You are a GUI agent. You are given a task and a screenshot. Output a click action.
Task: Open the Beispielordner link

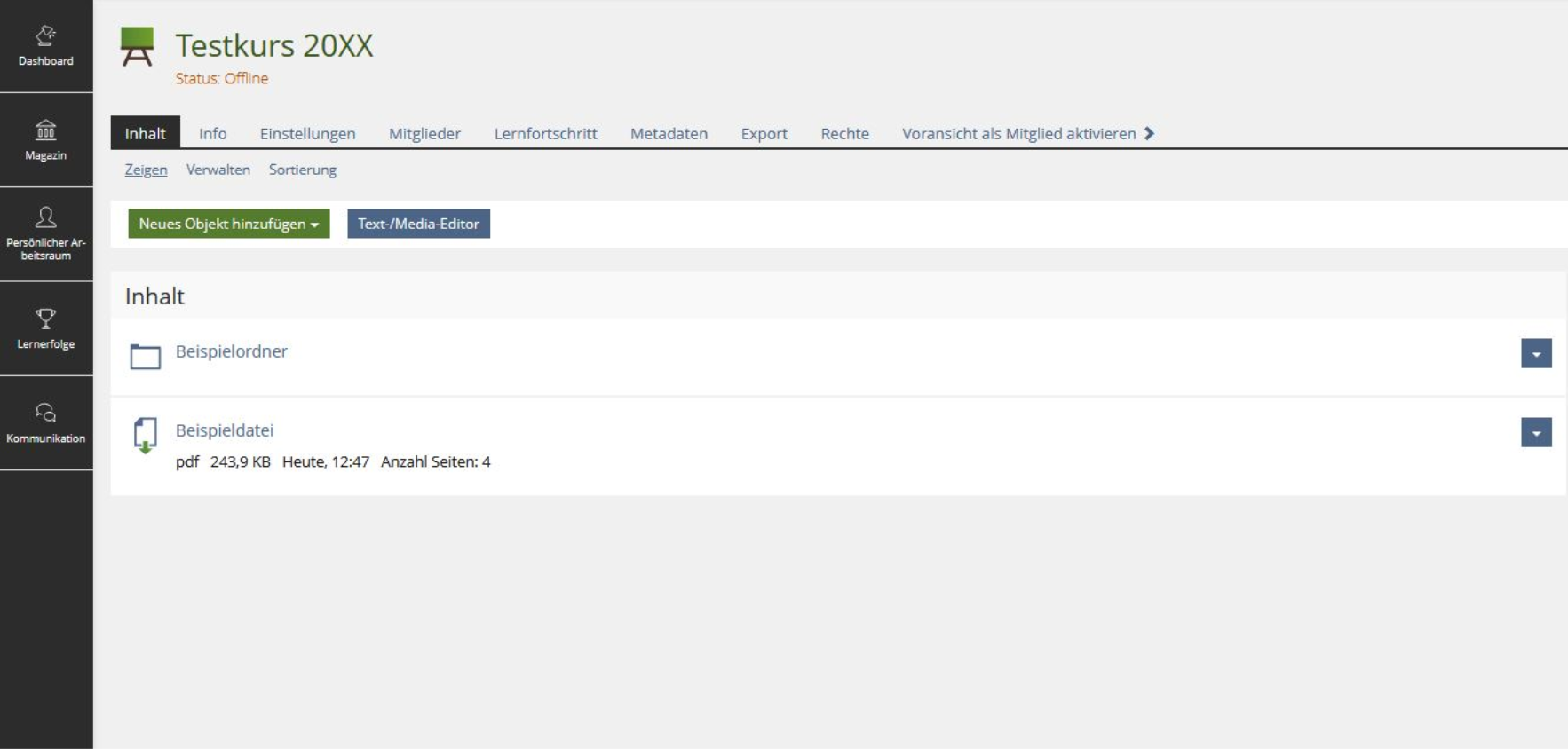[231, 351]
